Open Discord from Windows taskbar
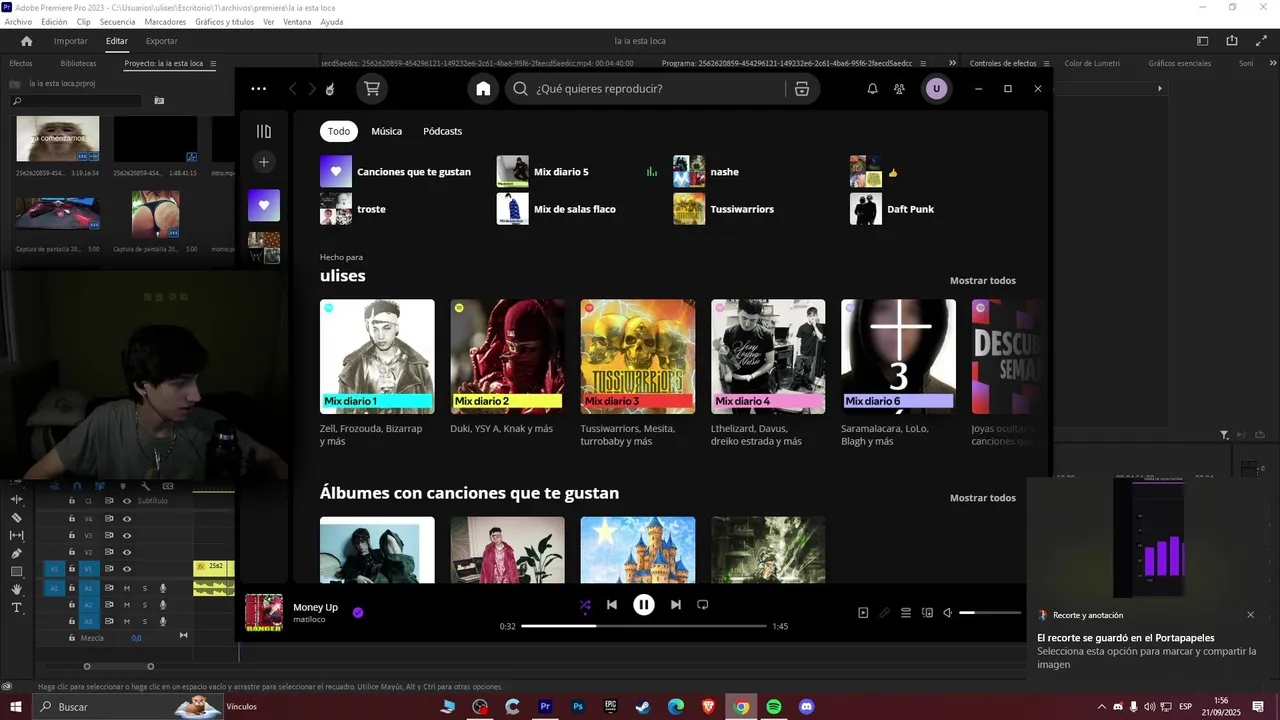Screen dimensions: 1280x720 coord(807,707)
